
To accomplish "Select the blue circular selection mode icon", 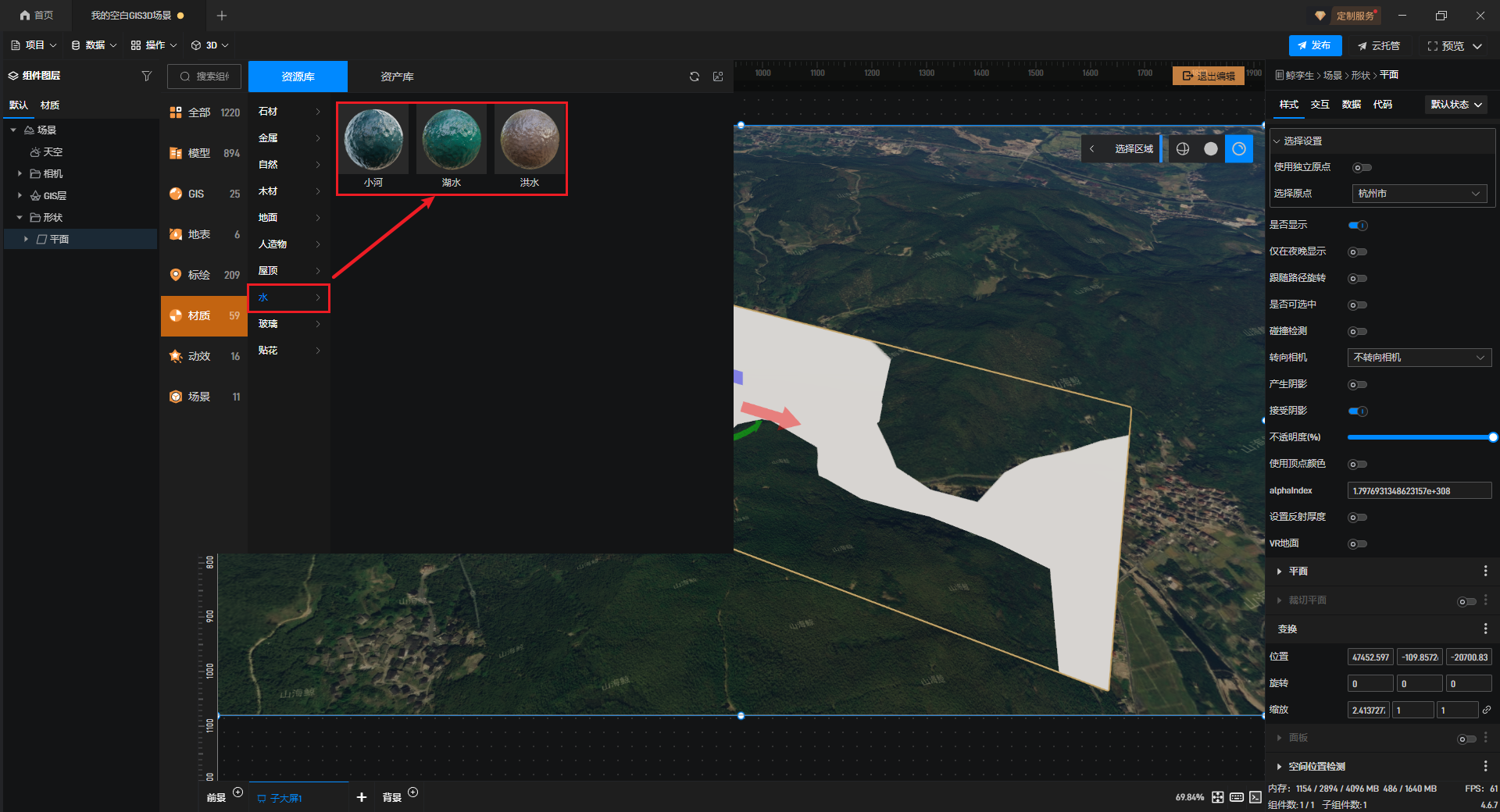I will tap(1239, 149).
